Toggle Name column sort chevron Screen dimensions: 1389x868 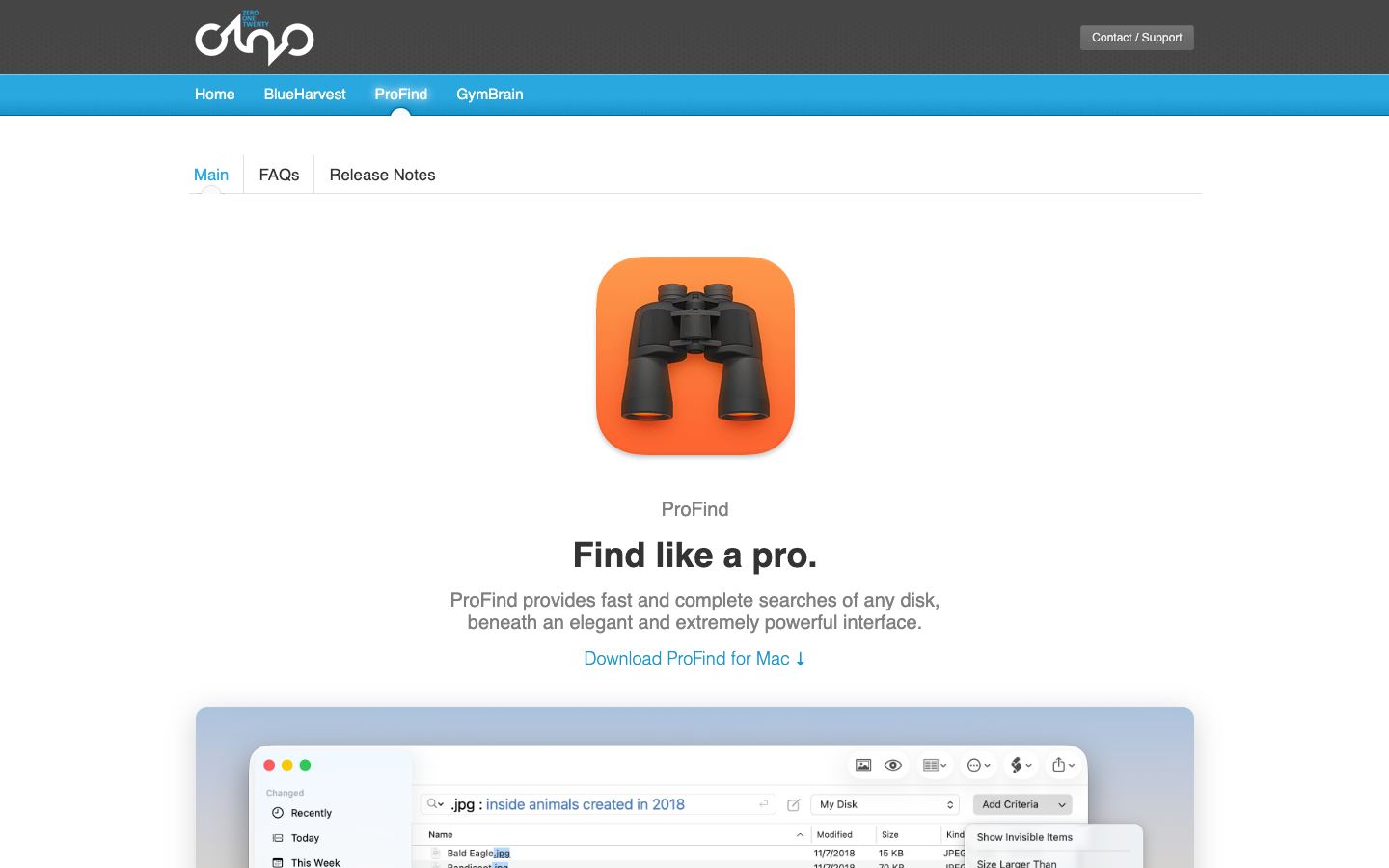point(800,835)
